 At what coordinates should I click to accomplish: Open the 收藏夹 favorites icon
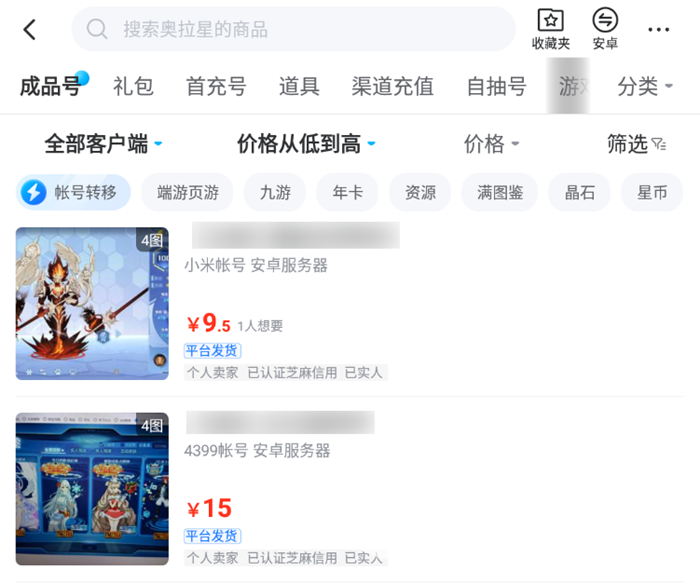click(x=550, y=21)
